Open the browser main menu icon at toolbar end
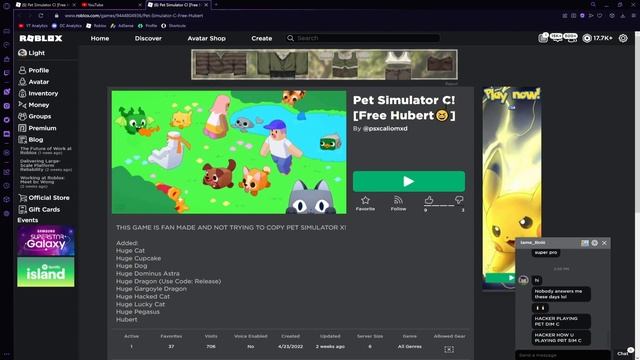 point(634,16)
